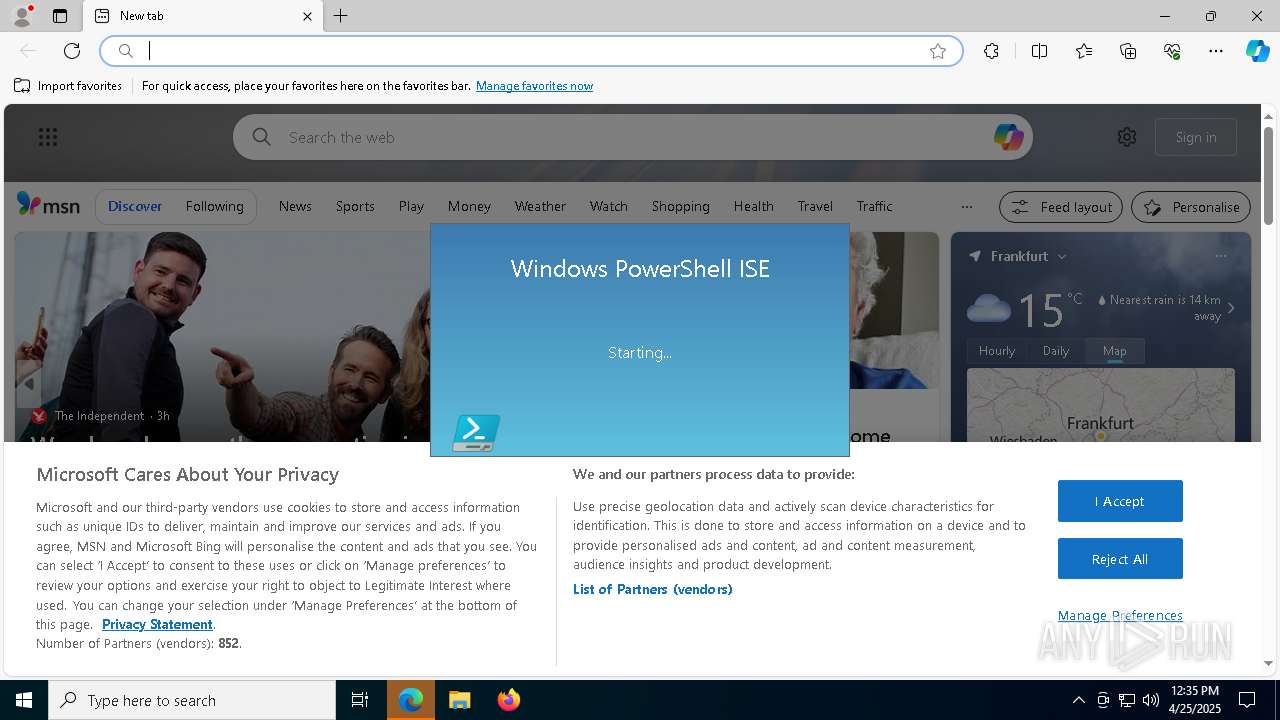1280x720 pixels.
Task: Expand nearest rain details chevron
Action: coord(1231,308)
